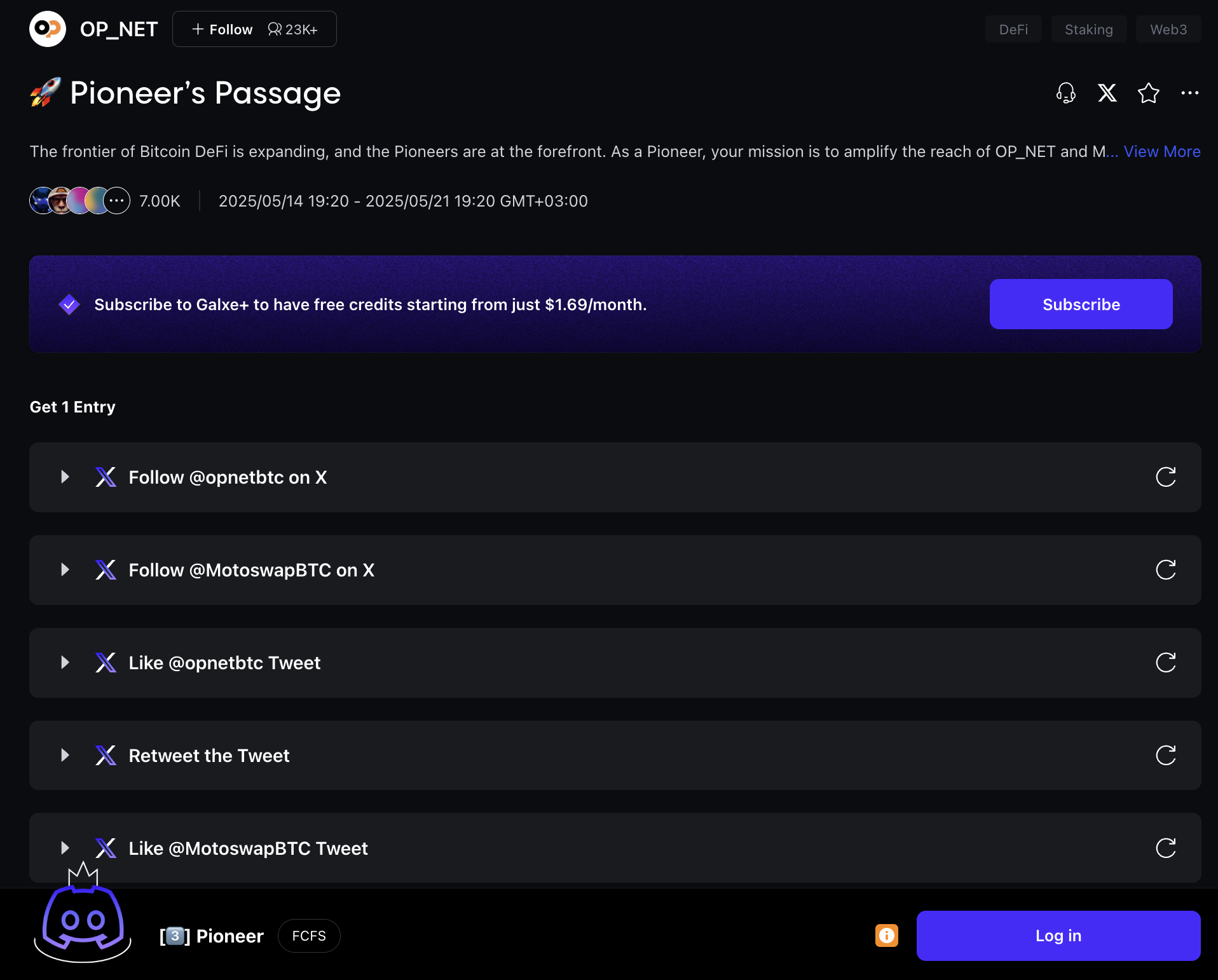Viewport: 1218px width, 980px height.
Task: Click View More in the description
Action: point(1161,152)
